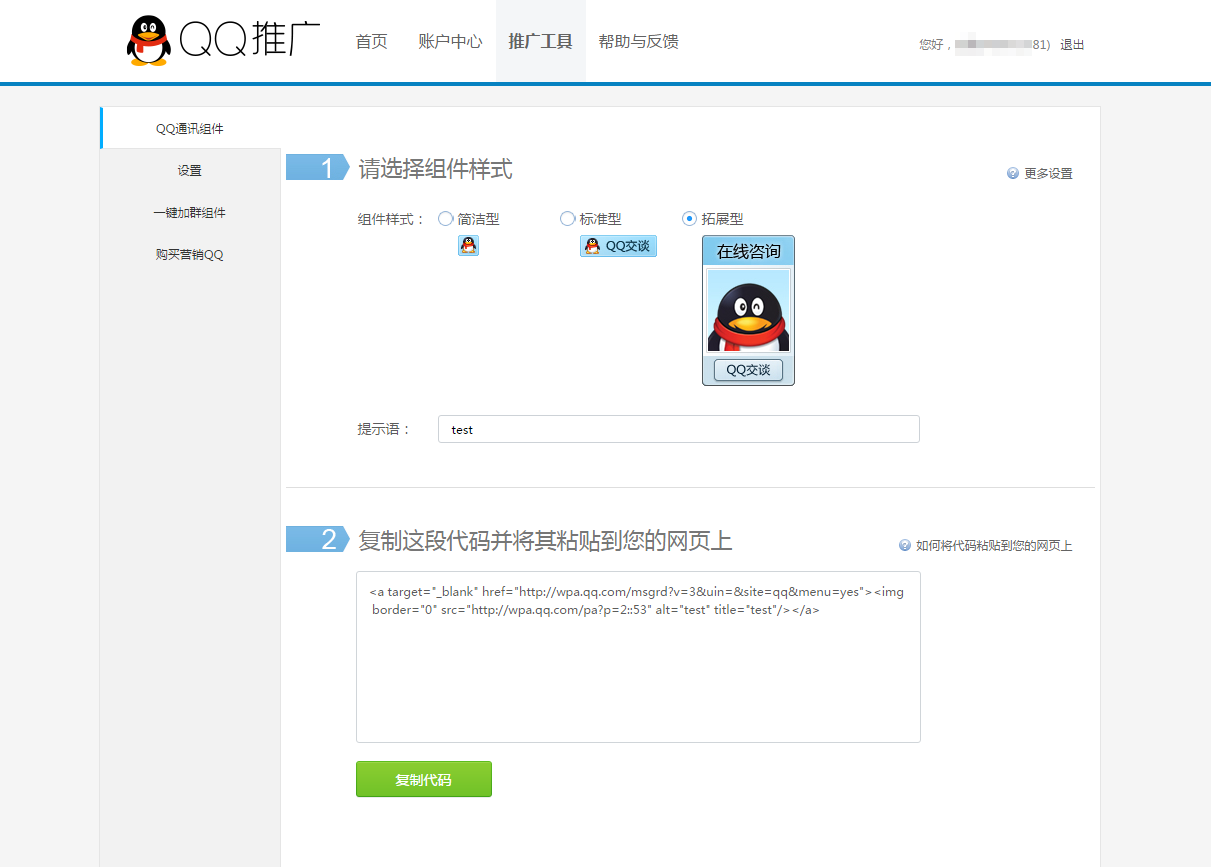
Task: Click the QQ交谈 standard style preview badge
Action: point(618,246)
